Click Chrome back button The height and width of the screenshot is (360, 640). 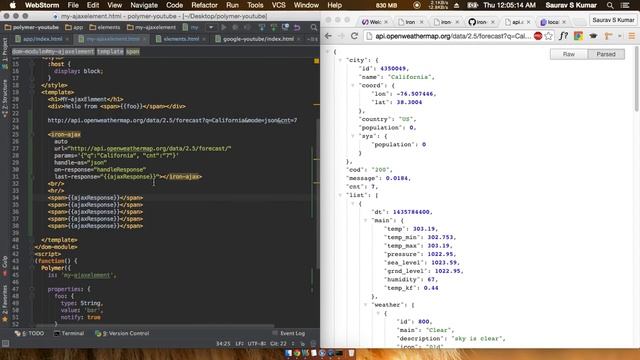(x=328, y=36)
